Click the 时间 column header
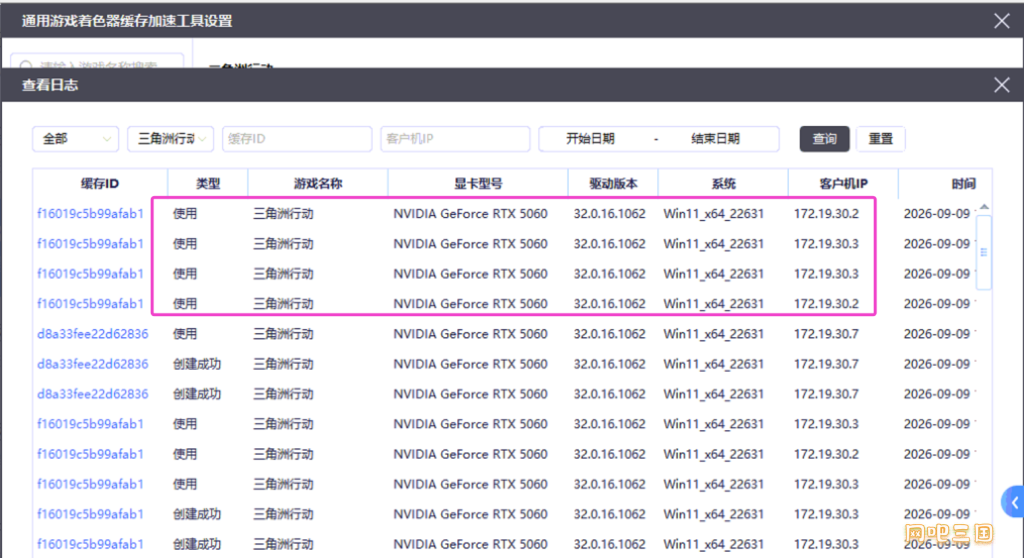Viewport: 1024px width, 558px height. point(963,184)
